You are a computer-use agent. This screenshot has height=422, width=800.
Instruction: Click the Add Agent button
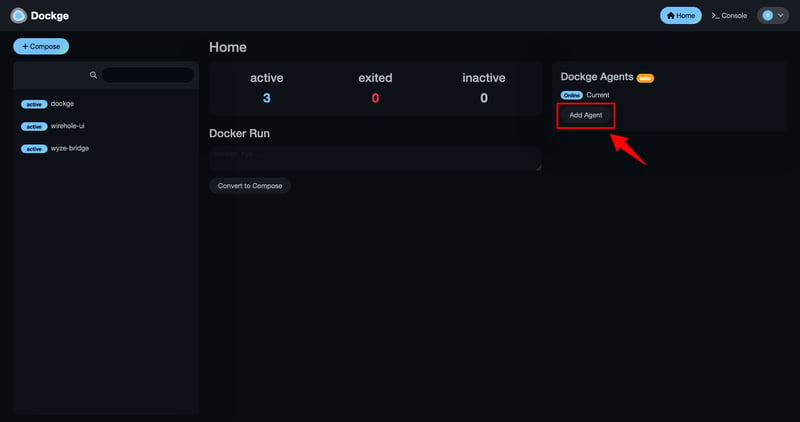click(585, 115)
